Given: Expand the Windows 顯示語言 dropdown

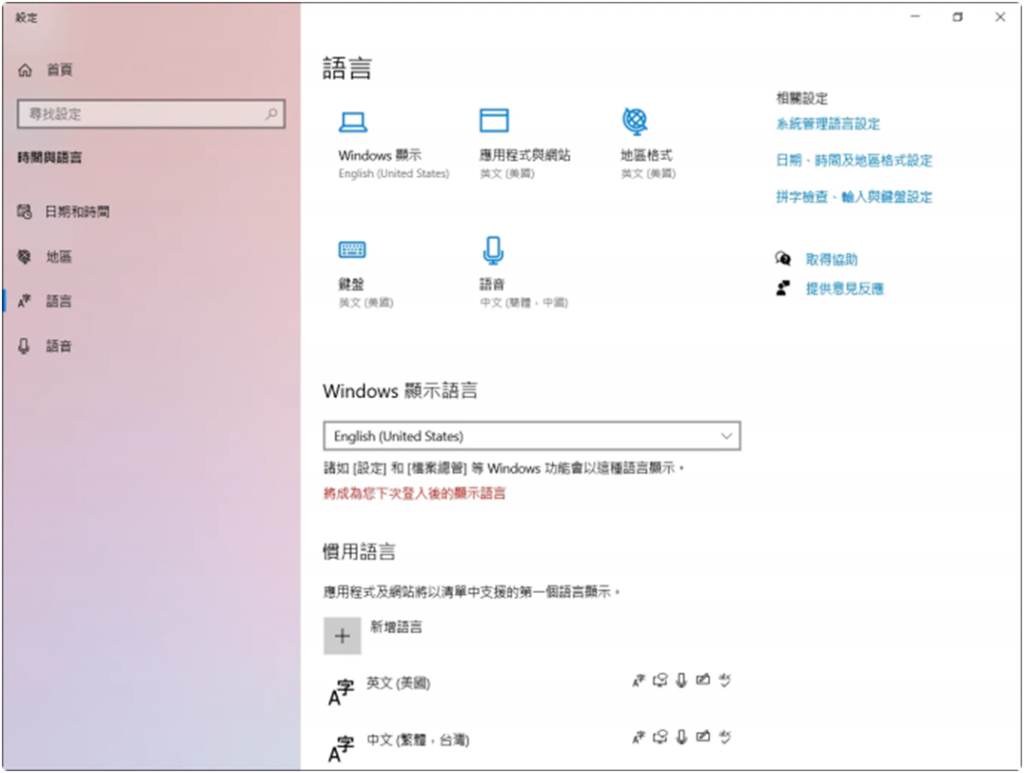Looking at the screenshot, I should [531, 436].
